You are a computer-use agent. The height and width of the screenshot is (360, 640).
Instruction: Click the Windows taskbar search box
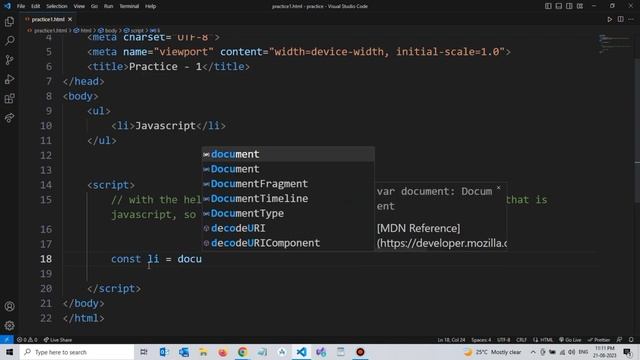tap(76, 352)
